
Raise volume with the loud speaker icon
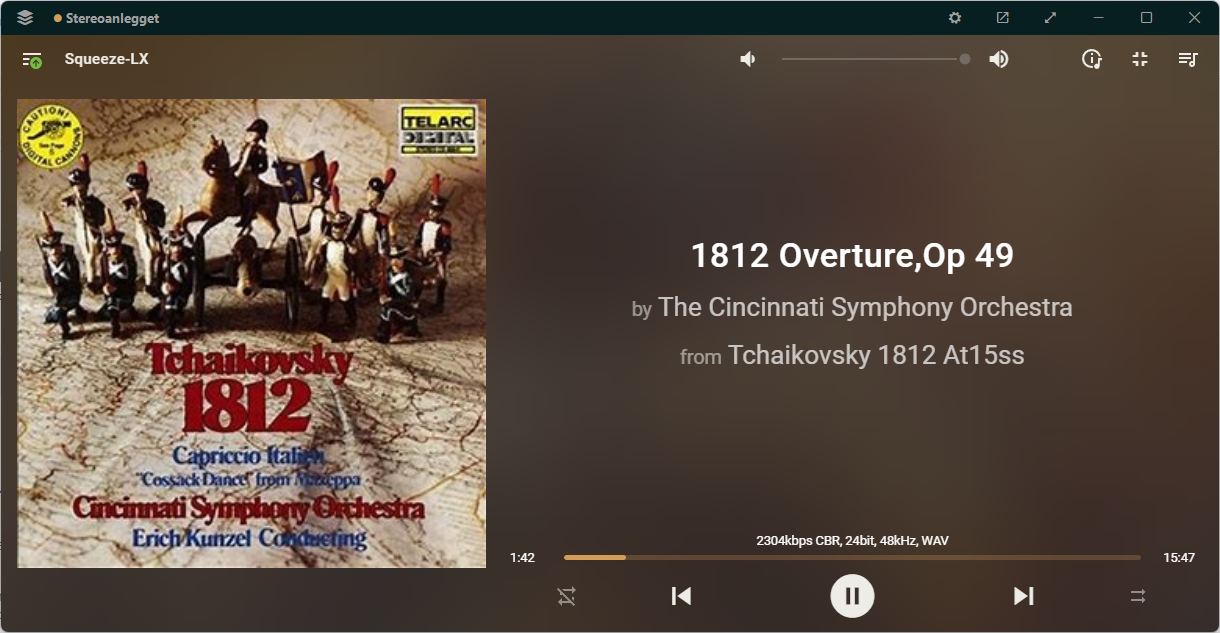click(x=998, y=59)
